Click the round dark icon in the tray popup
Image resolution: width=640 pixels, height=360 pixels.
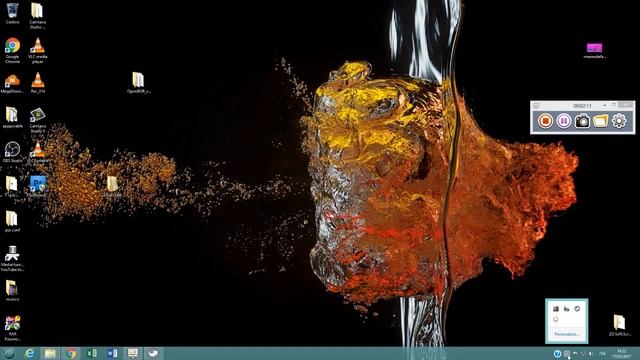pos(577,309)
